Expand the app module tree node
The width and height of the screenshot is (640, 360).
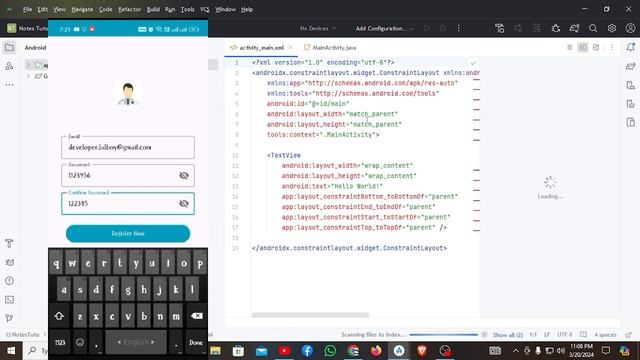[x=28, y=65]
